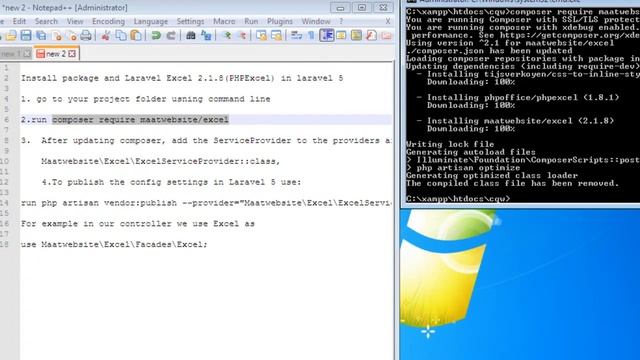Click the Print toolbar icon
The height and width of the screenshot is (360, 640).
[x=86, y=36]
